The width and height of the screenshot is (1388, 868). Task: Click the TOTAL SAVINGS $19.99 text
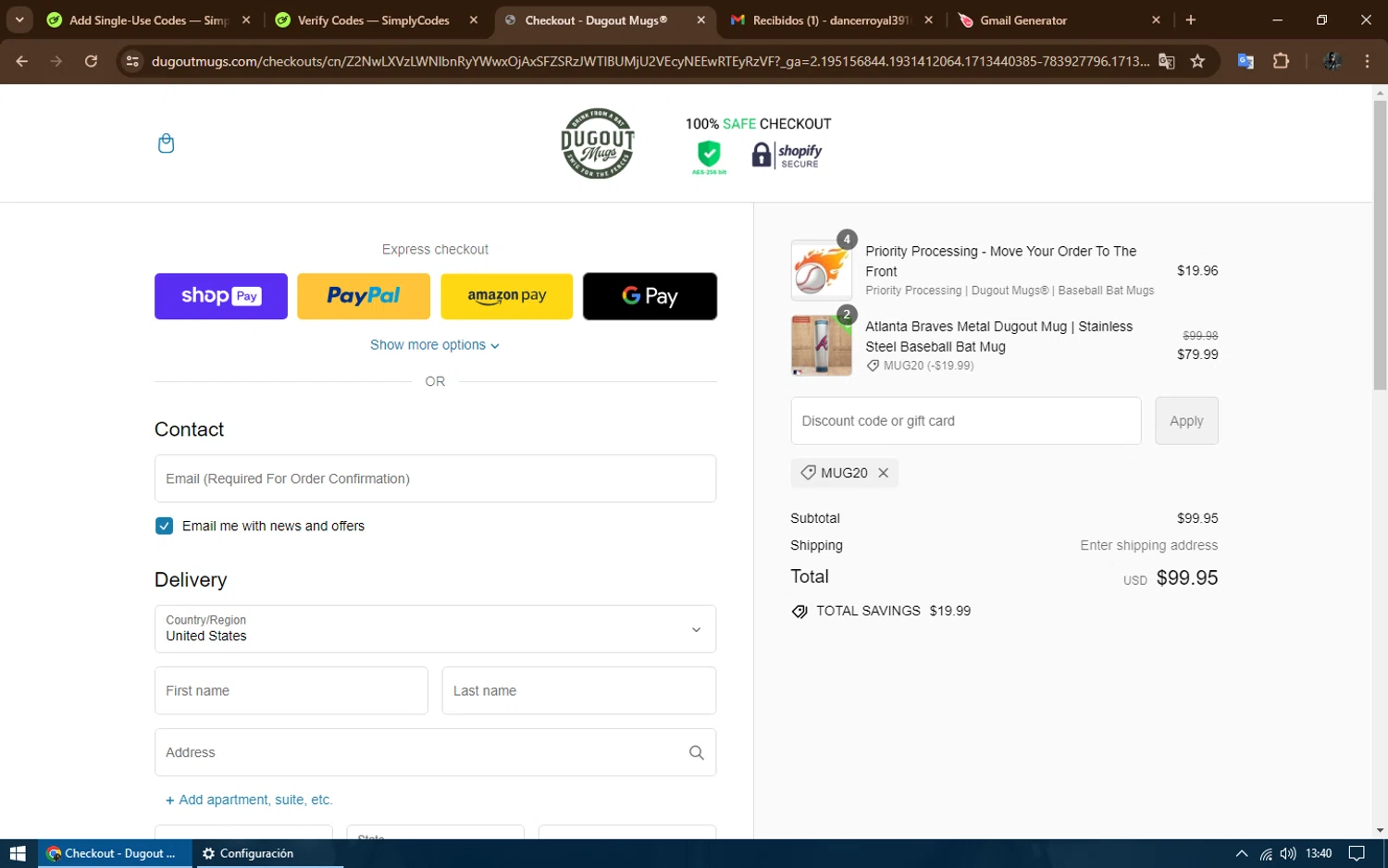893,611
